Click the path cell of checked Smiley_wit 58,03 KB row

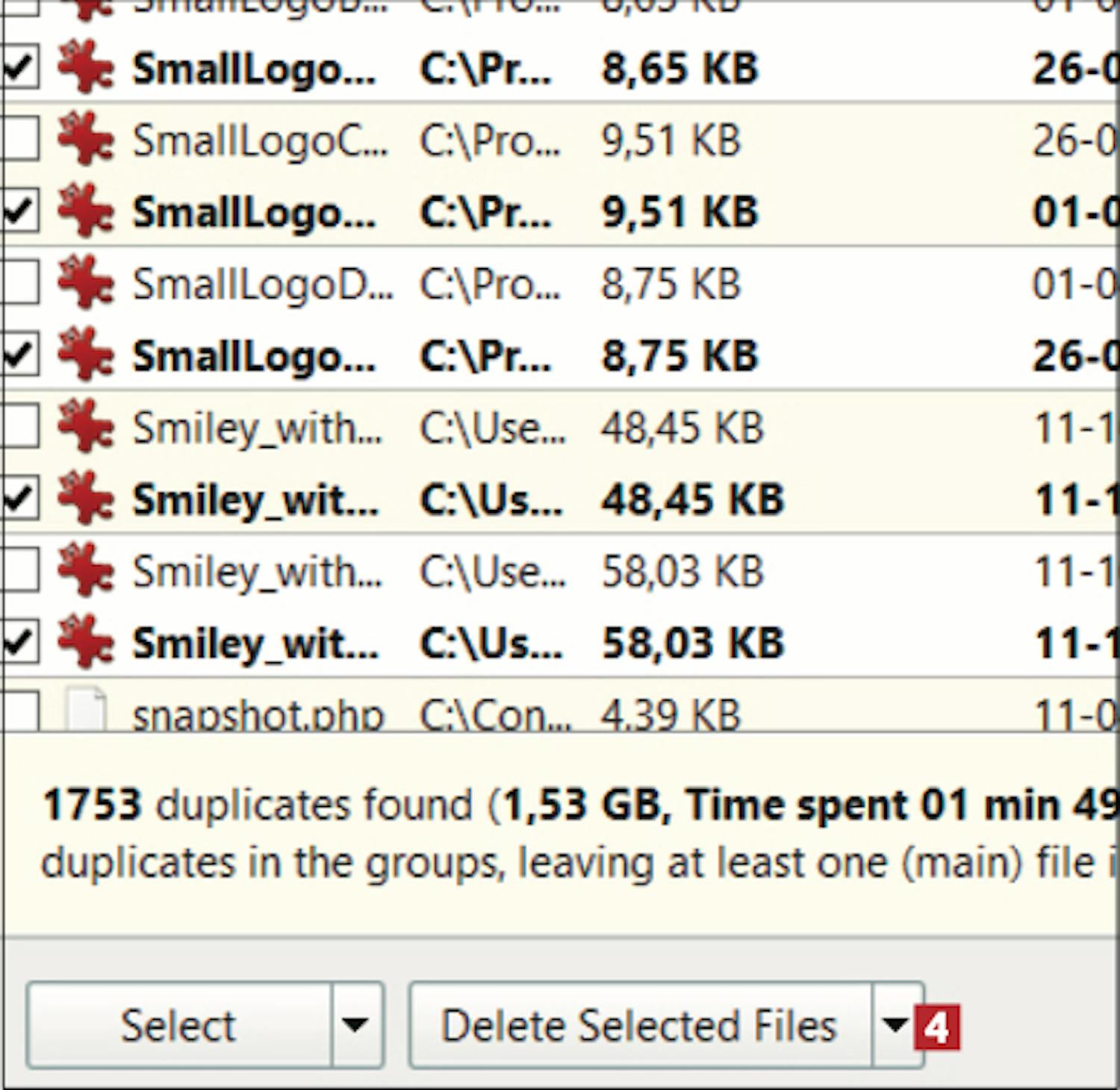(491, 643)
